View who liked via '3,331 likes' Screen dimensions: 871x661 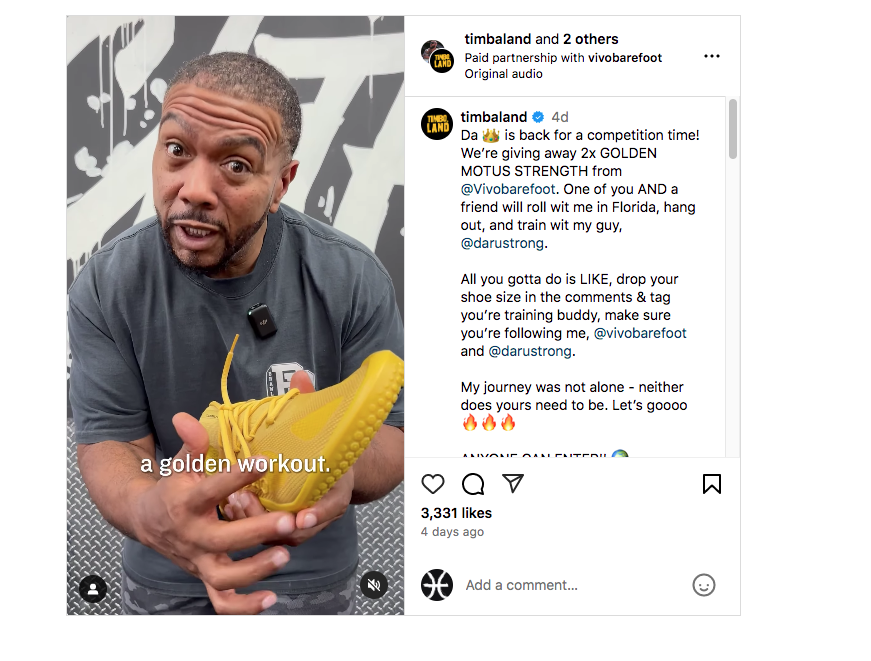click(456, 513)
